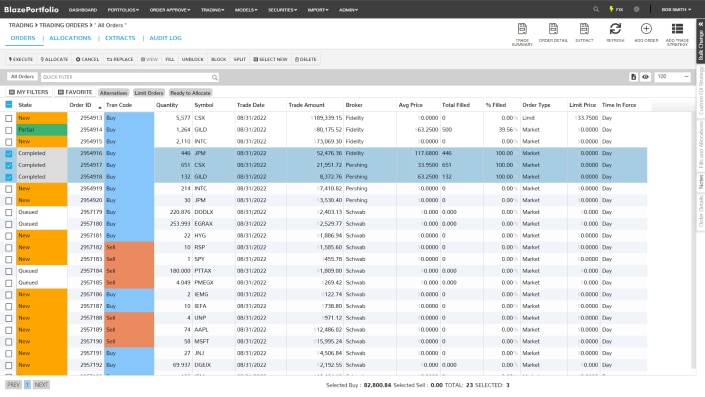Click the NEXT page button
Screen dimensions: 705x397
(41, 385)
